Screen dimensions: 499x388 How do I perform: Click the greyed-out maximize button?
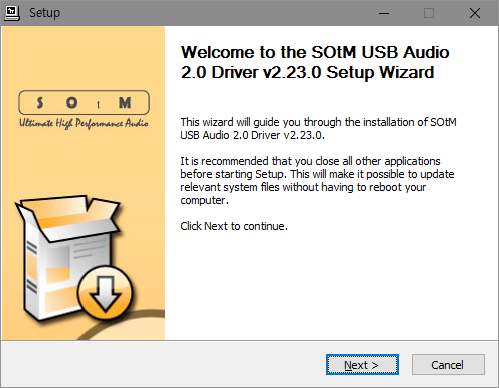429,13
